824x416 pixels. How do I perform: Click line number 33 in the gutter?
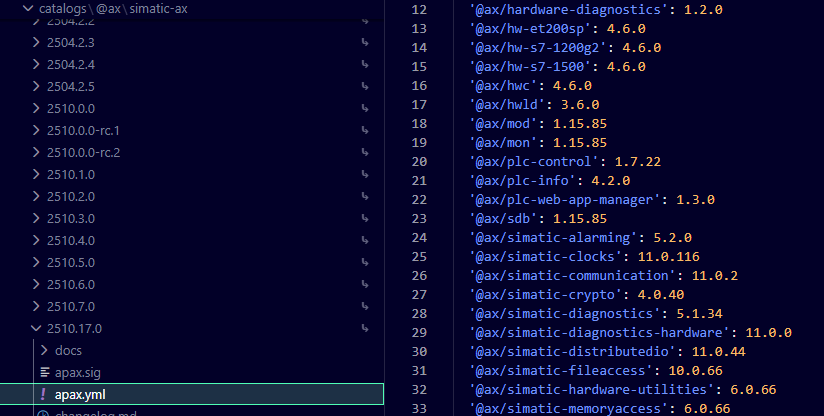click(419, 408)
